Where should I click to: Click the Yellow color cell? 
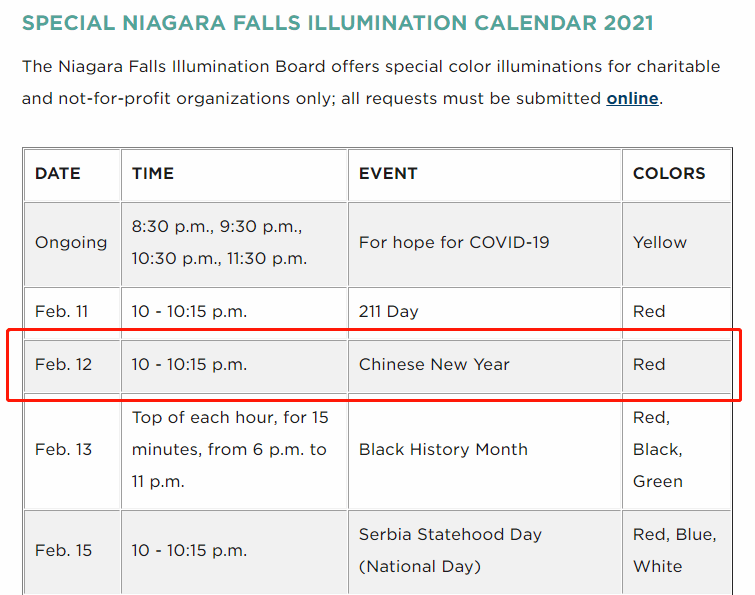[x=660, y=242]
